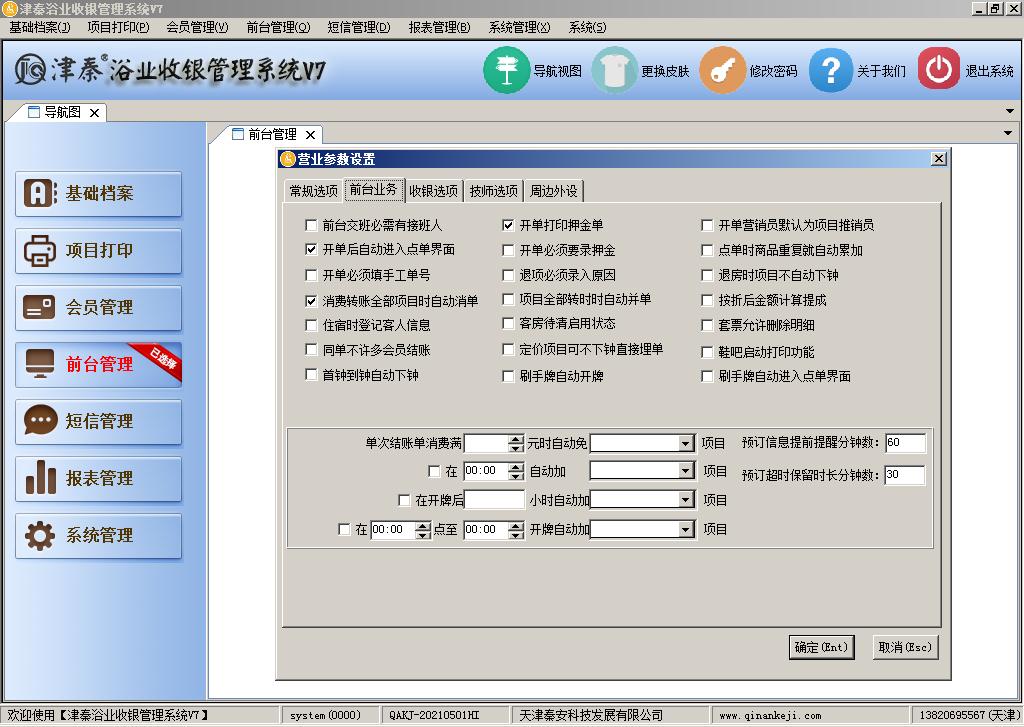The height and width of the screenshot is (727, 1024).
Task: Click the 导航视图 signpost icon
Action: point(507,70)
